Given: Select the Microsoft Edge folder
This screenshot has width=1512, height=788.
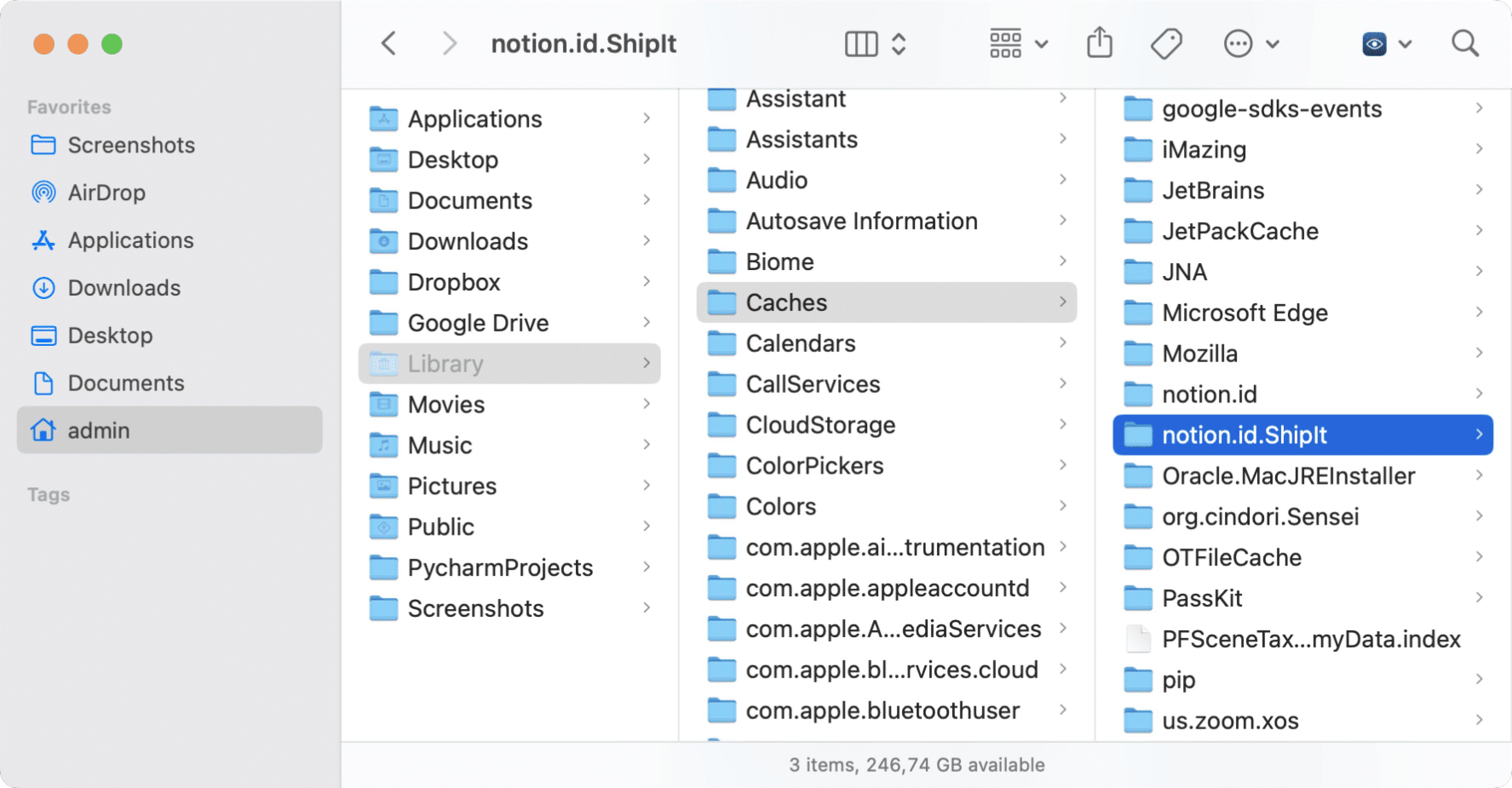Looking at the screenshot, I should pyautogui.click(x=1245, y=312).
